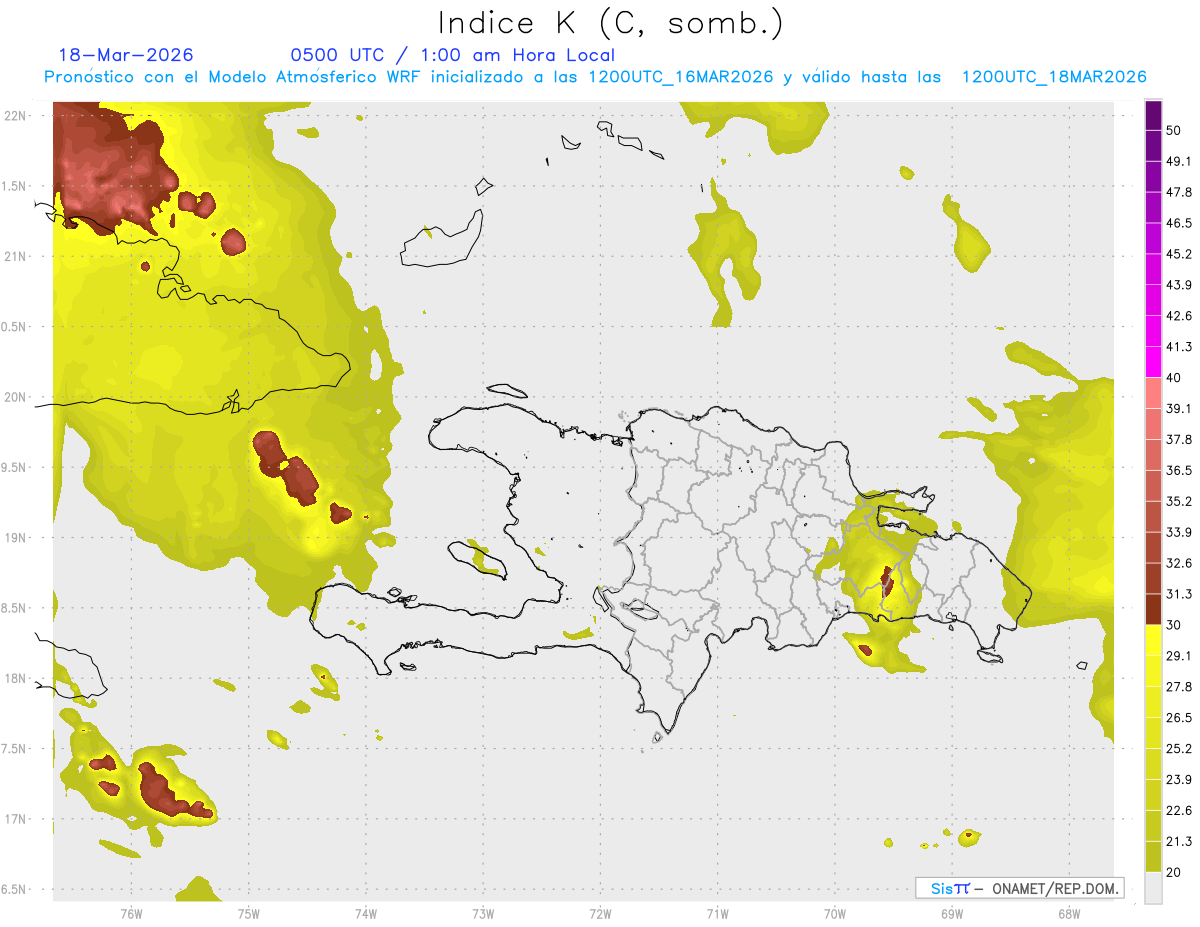Click the legend value 32.6

click(x=1179, y=563)
